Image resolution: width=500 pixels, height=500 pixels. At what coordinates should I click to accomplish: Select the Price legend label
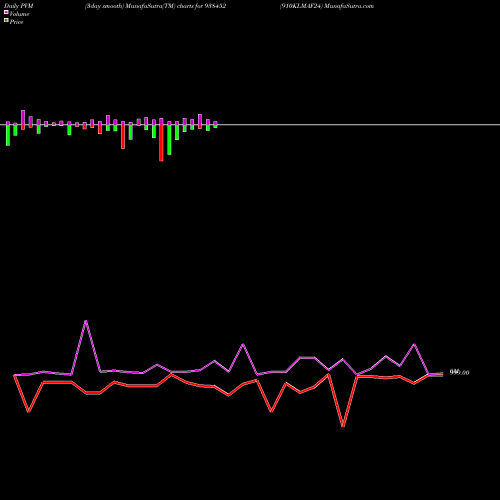(x=16, y=22)
